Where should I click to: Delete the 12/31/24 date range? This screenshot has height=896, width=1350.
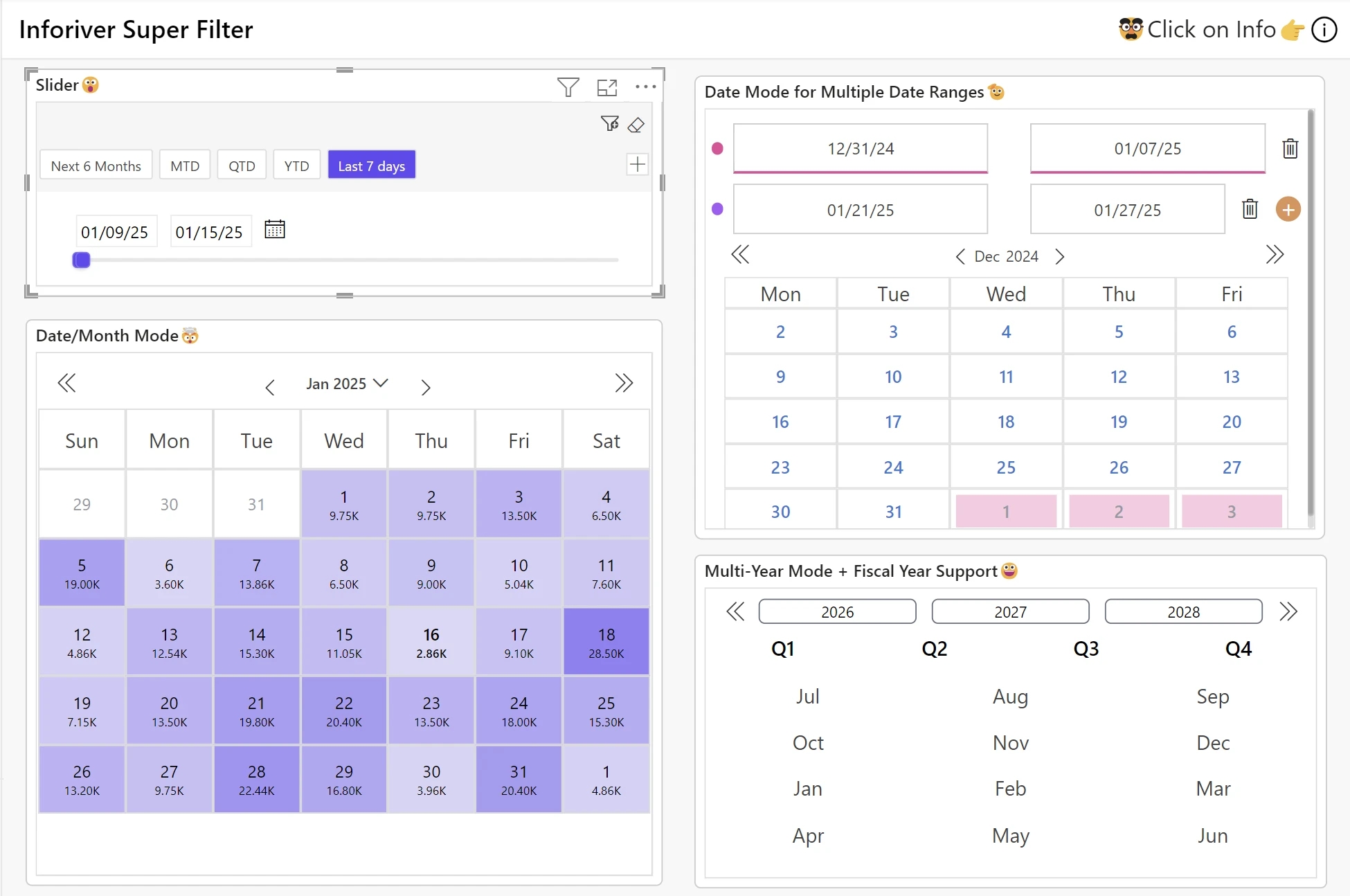[x=1290, y=148]
